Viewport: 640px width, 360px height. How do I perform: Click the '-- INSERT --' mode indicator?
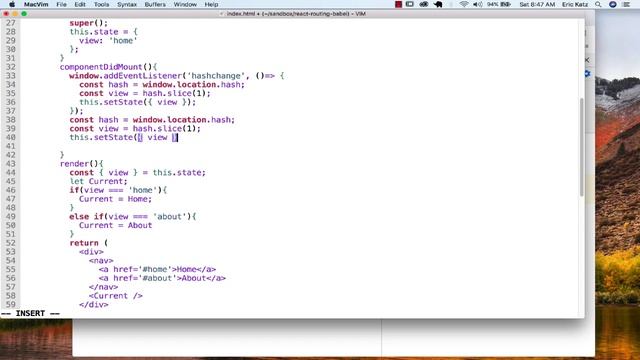point(30,313)
